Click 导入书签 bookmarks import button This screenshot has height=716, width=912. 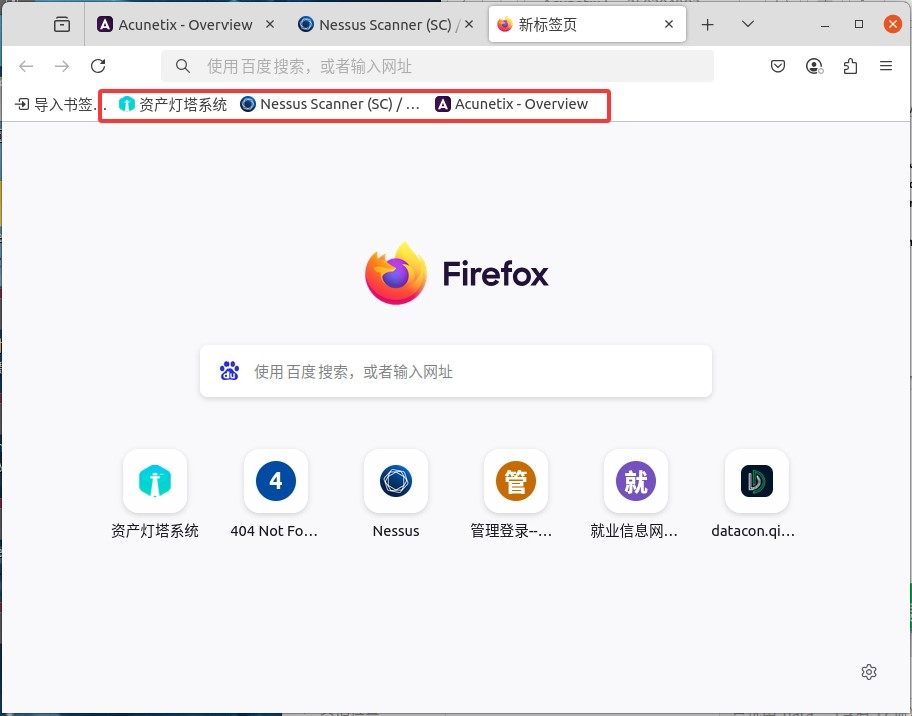[x=58, y=105]
